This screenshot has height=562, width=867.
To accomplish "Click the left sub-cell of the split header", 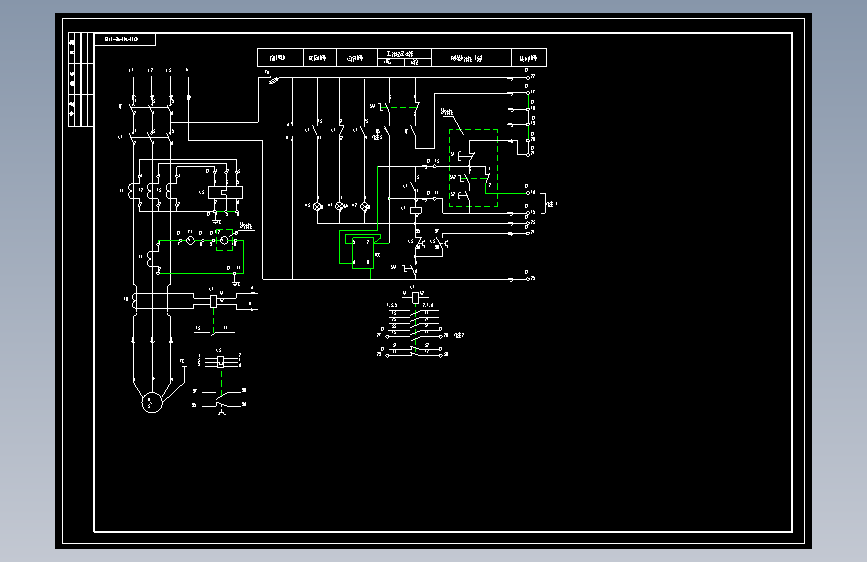I will click(x=391, y=63).
